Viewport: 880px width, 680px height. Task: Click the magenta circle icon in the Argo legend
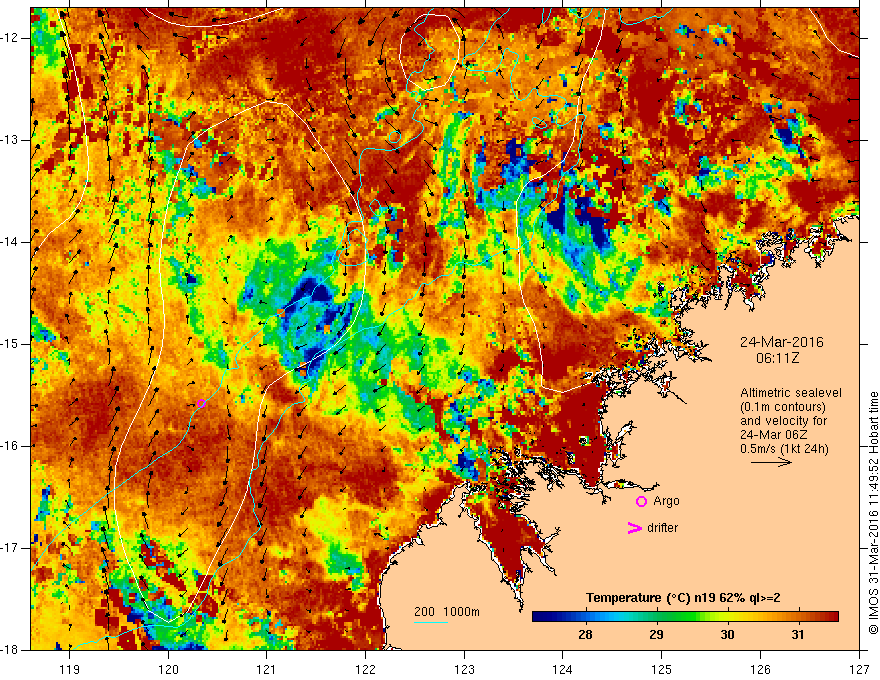[x=641, y=502]
